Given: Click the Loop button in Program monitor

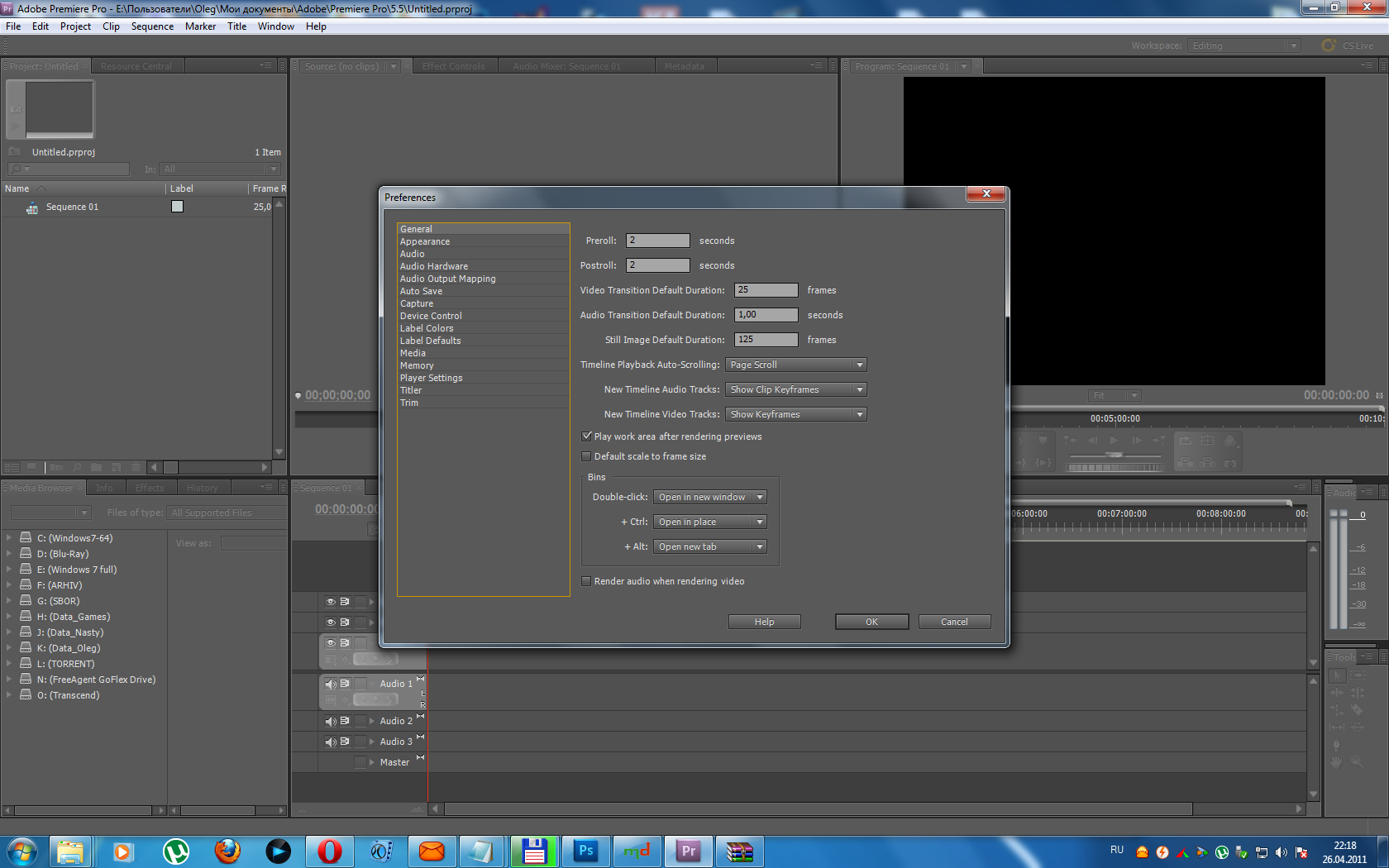Looking at the screenshot, I should [1185, 441].
